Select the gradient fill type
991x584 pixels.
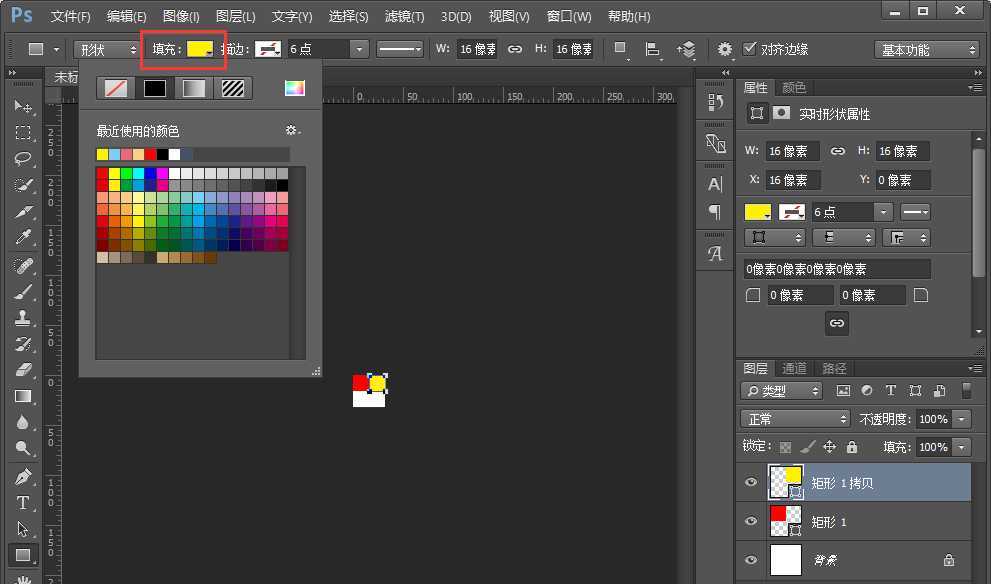click(x=192, y=88)
